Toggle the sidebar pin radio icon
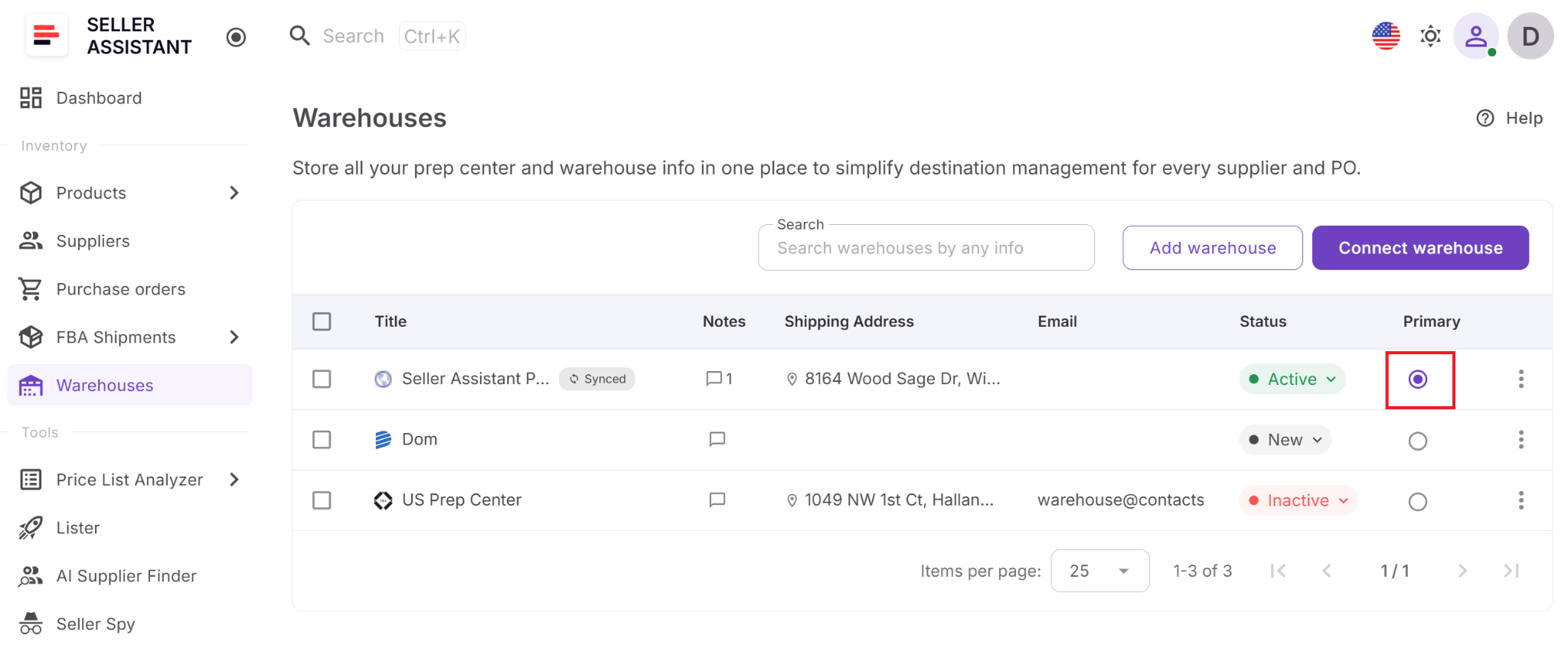The image size is (1568, 645). point(236,37)
